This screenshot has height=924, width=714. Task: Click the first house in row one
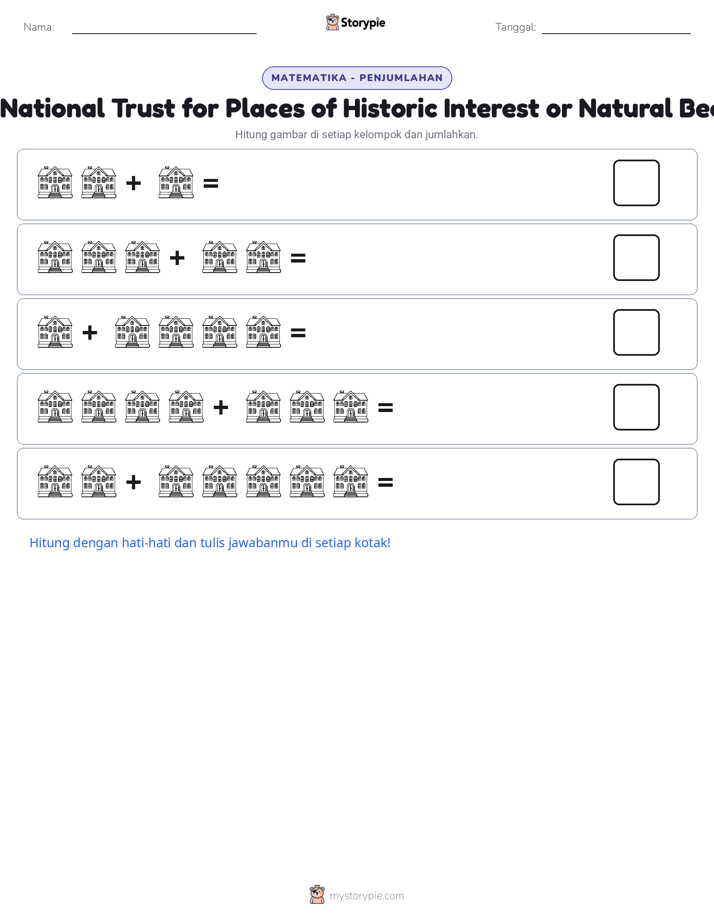(x=55, y=182)
